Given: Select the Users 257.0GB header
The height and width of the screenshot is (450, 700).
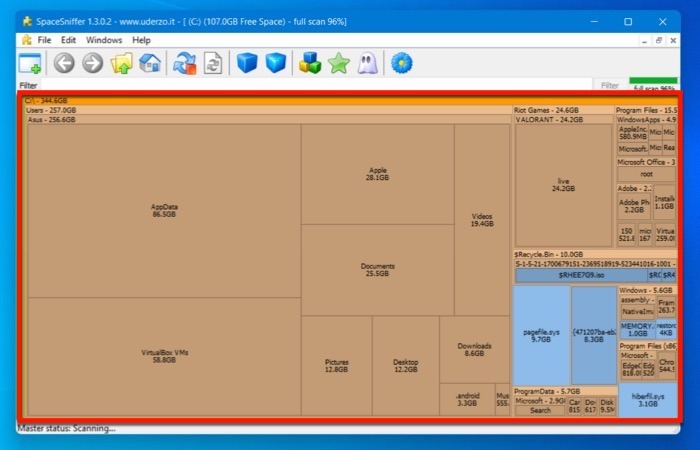Looking at the screenshot, I should click(x=268, y=110).
